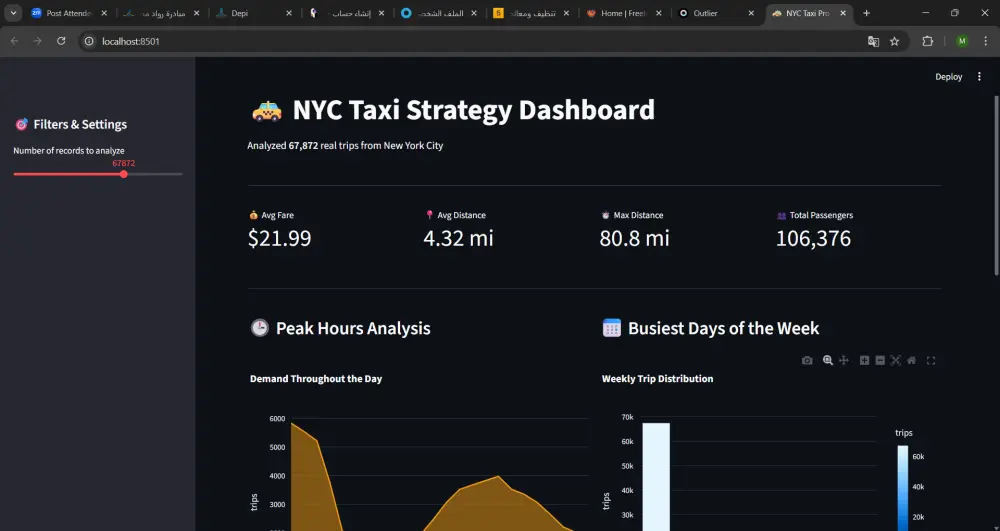Click the trips color scale bar
This screenshot has height=531, width=1000.
[902, 488]
